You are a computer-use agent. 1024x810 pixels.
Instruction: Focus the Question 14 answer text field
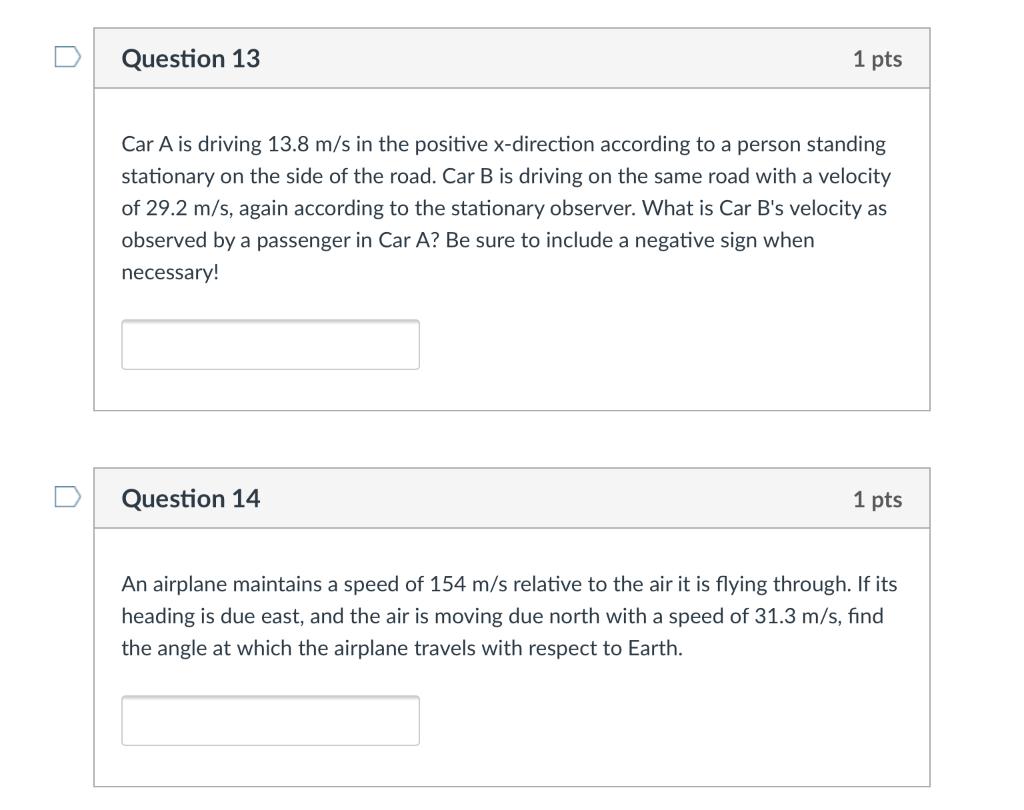click(x=270, y=721)
